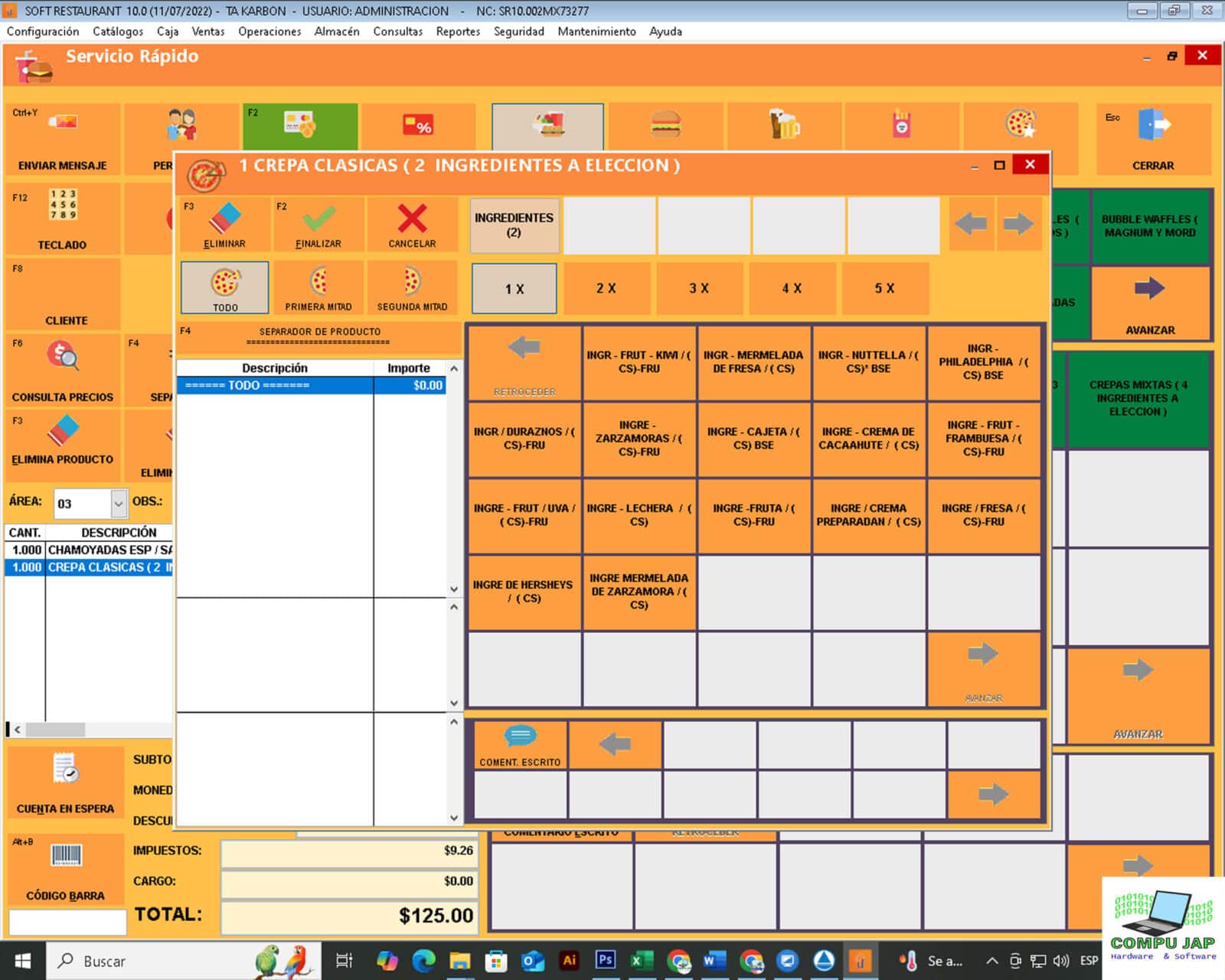Select the Segunda Mitad option
1225x980 pixels.
click(412, 287)
